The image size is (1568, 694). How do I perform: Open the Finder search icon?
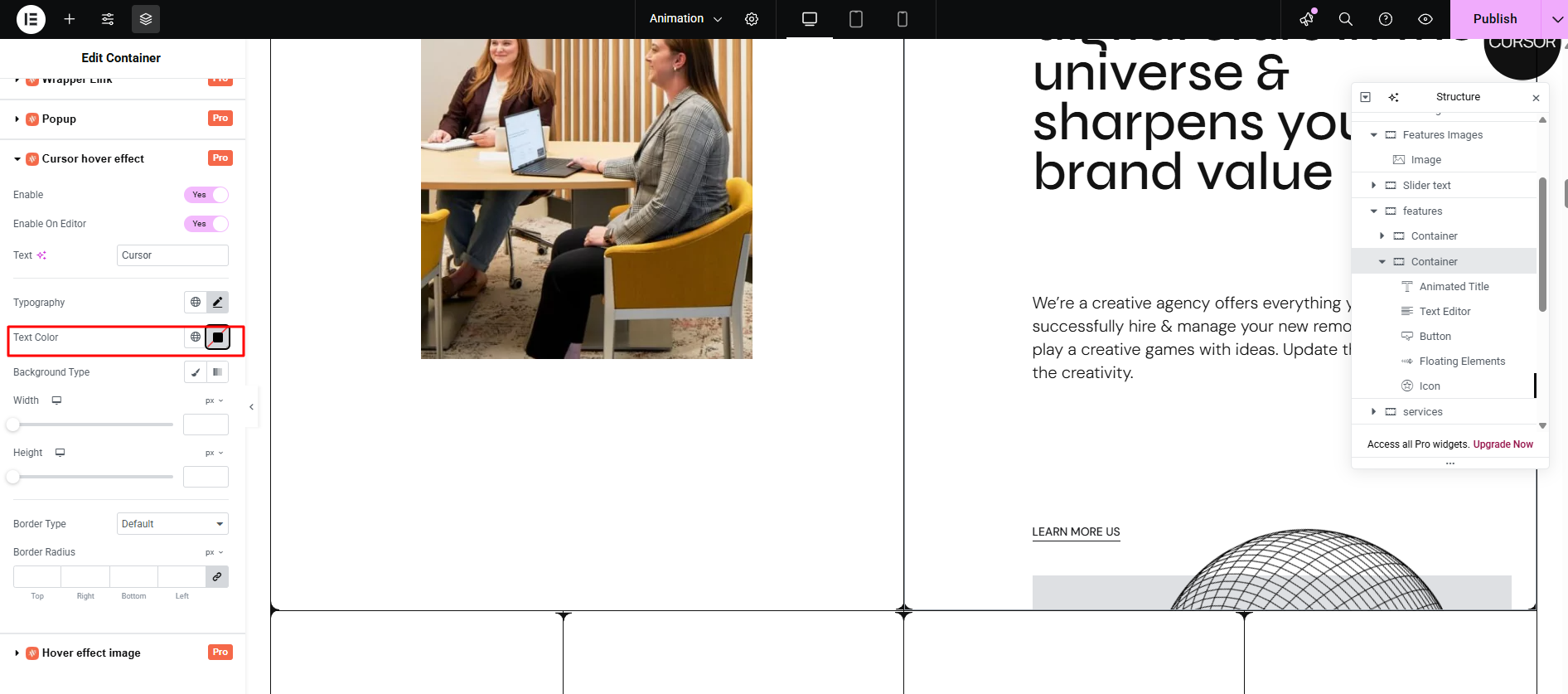point(1346,19)
